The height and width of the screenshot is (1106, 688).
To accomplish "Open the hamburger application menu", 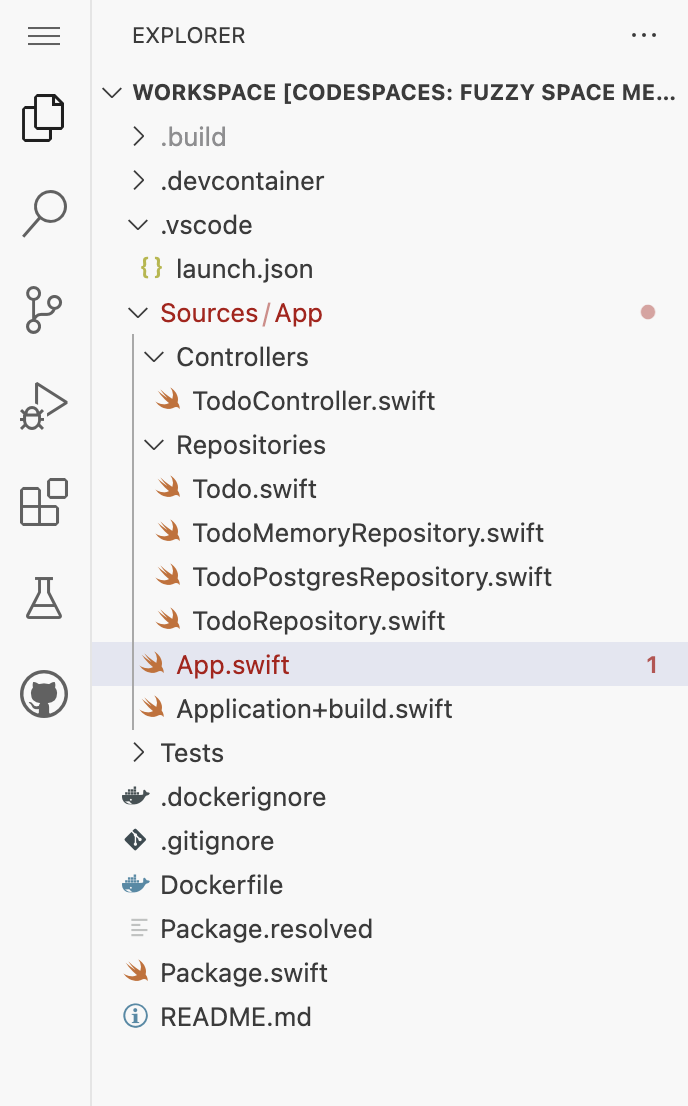I will (44, 37).
